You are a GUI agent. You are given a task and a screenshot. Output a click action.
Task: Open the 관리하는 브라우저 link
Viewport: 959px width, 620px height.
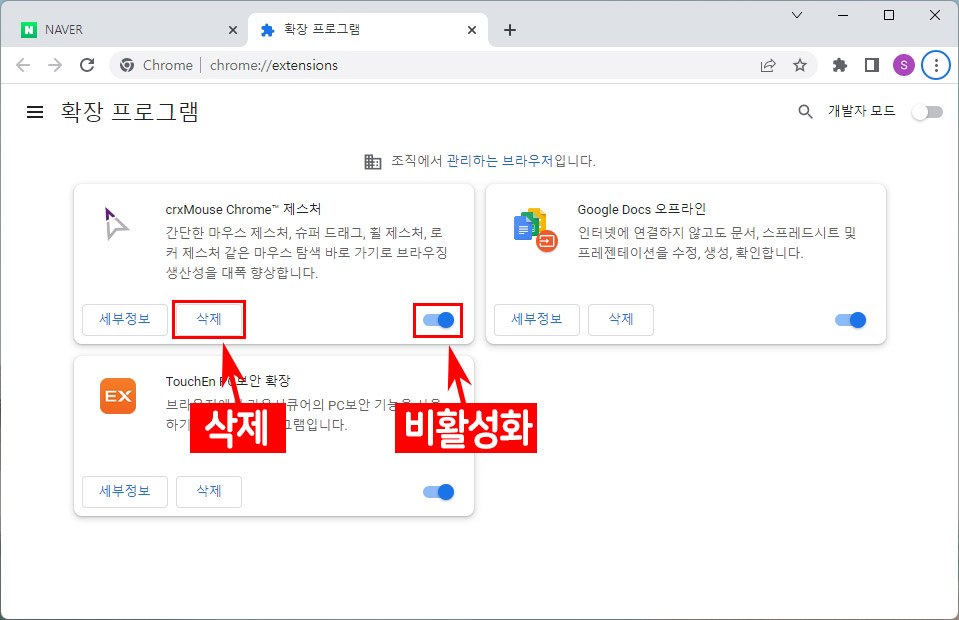click(x=500, y=161)
